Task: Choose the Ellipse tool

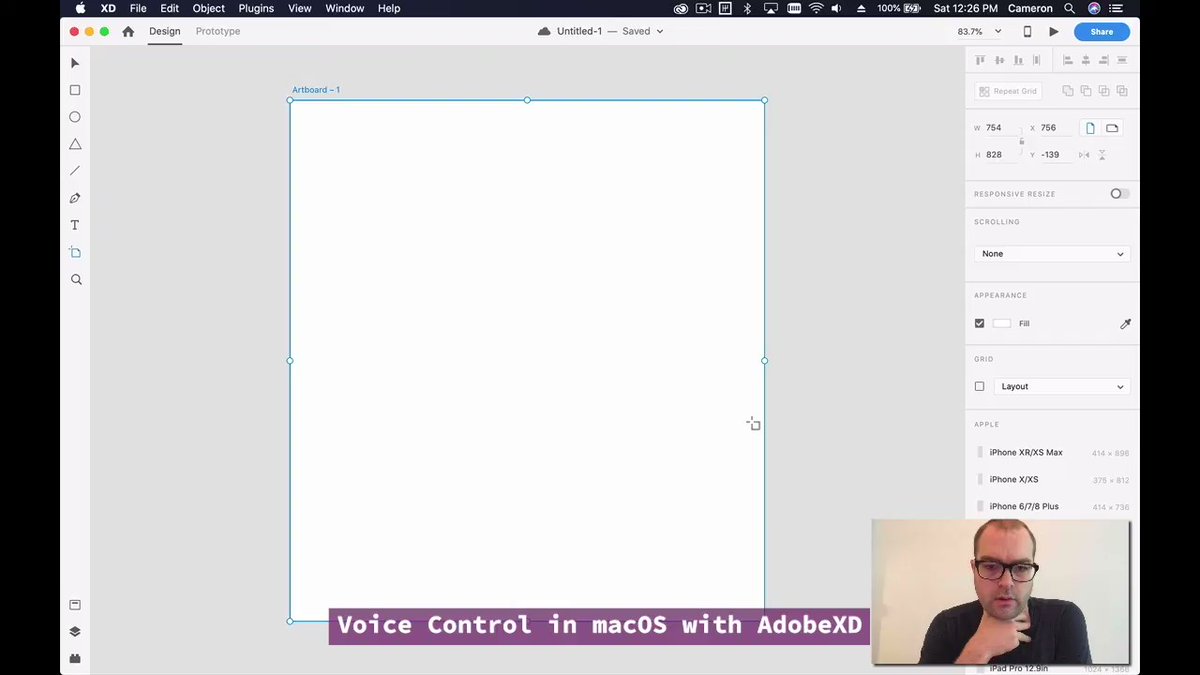Action: click(75, 117)
